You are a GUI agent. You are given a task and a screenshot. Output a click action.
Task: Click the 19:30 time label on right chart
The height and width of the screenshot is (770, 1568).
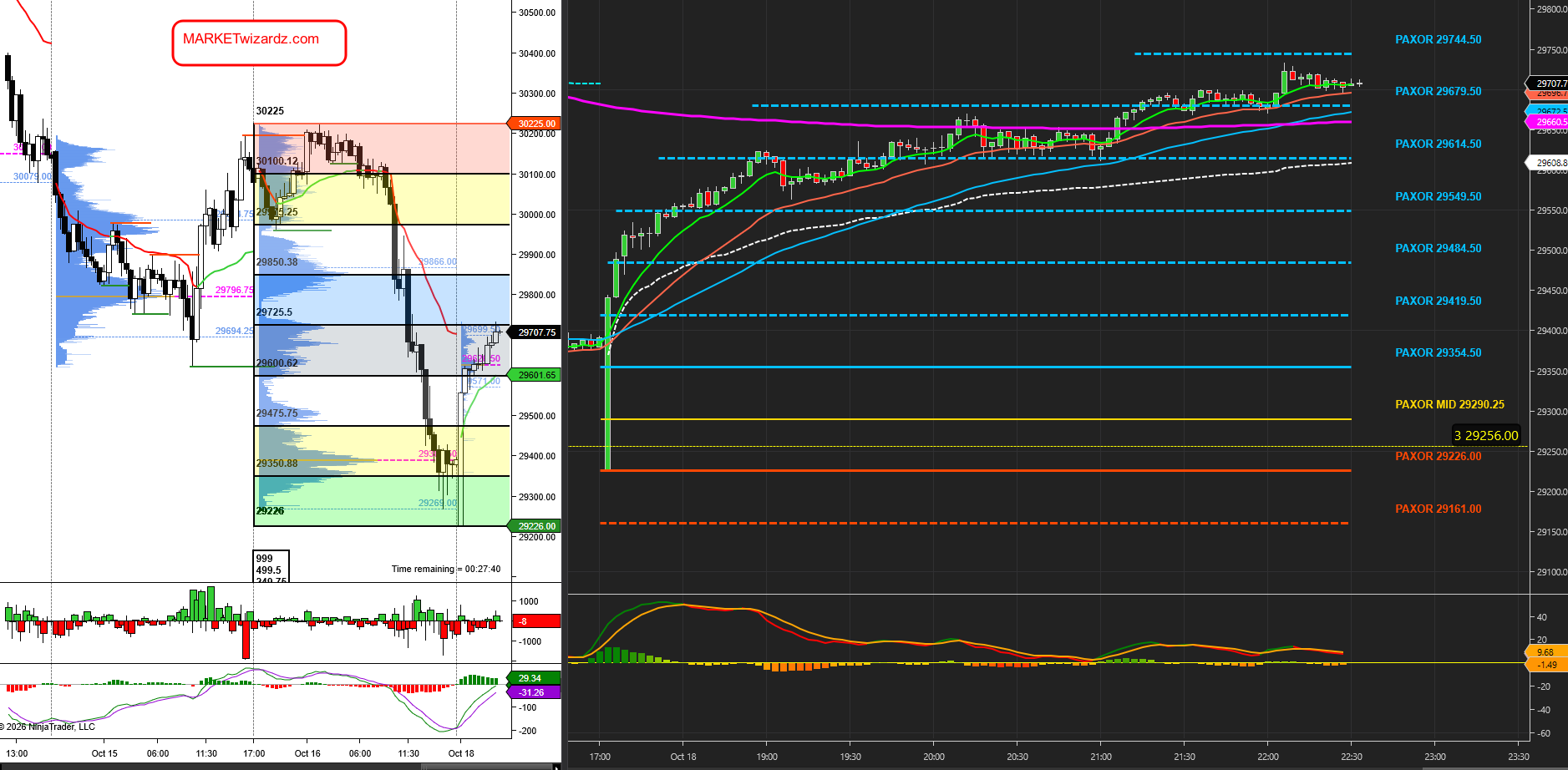click(x=850, y=757)
